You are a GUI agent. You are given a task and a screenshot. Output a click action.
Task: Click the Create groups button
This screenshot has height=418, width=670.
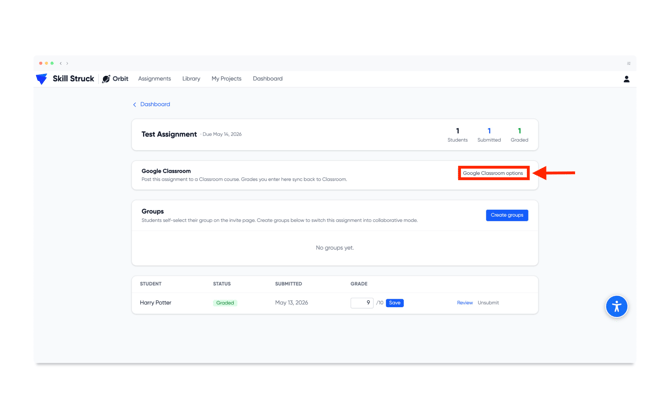[x=507, y=215]
